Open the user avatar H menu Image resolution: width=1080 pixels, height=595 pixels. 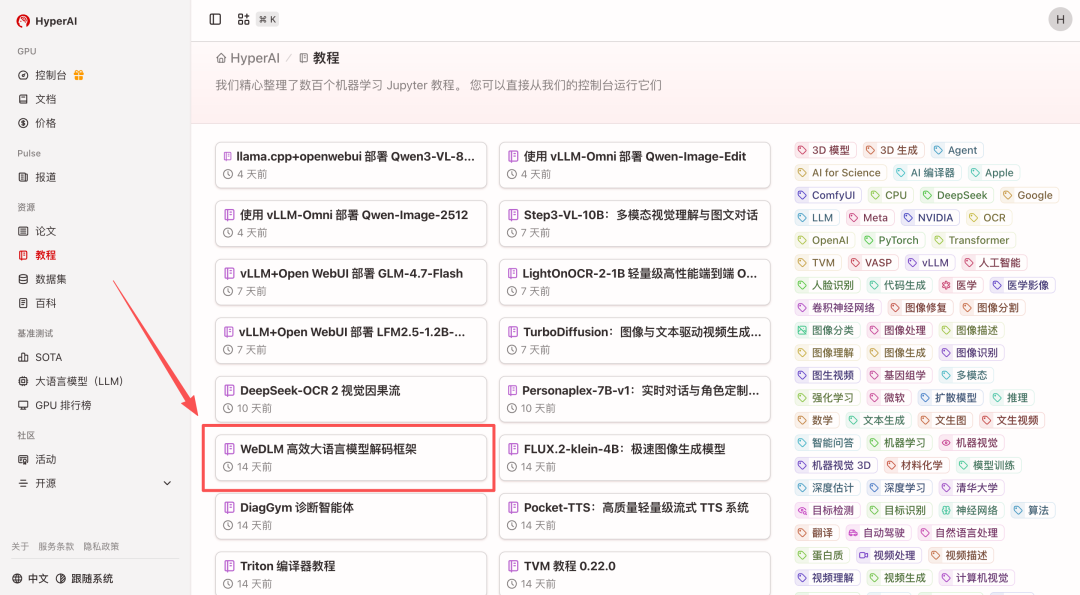coord(1060,19)
